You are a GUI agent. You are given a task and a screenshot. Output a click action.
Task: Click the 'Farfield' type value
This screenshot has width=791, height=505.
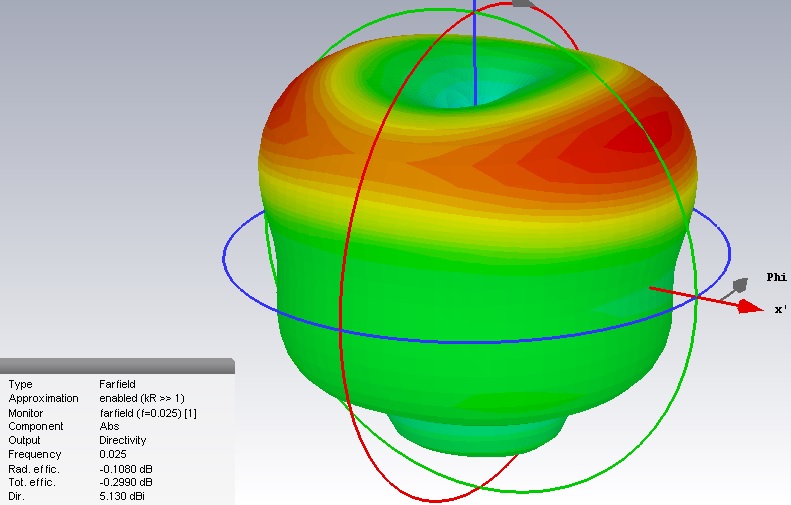coord(117,384)
